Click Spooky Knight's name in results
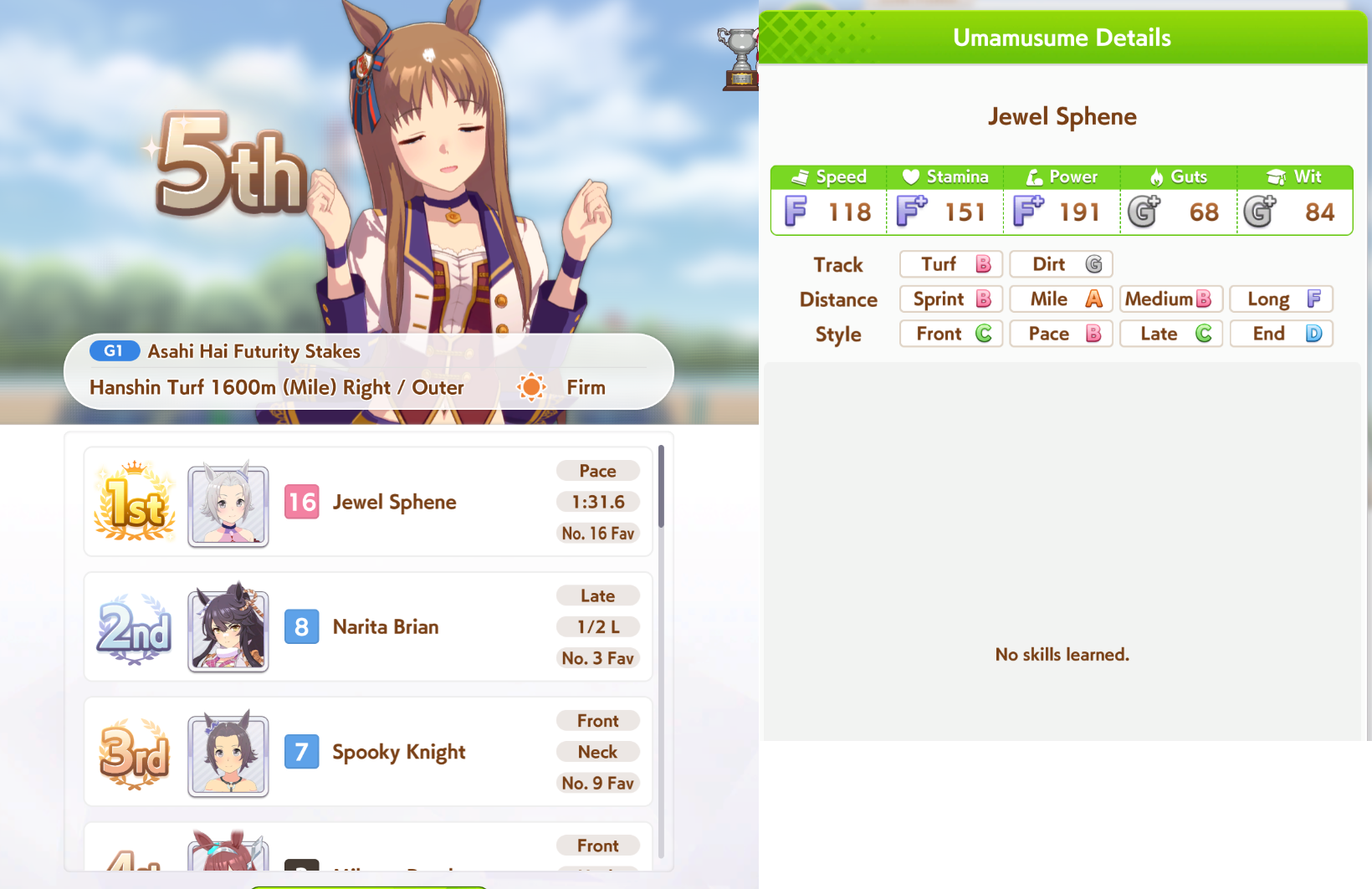The image size is (1372, 889). click(x=399, y=752)
